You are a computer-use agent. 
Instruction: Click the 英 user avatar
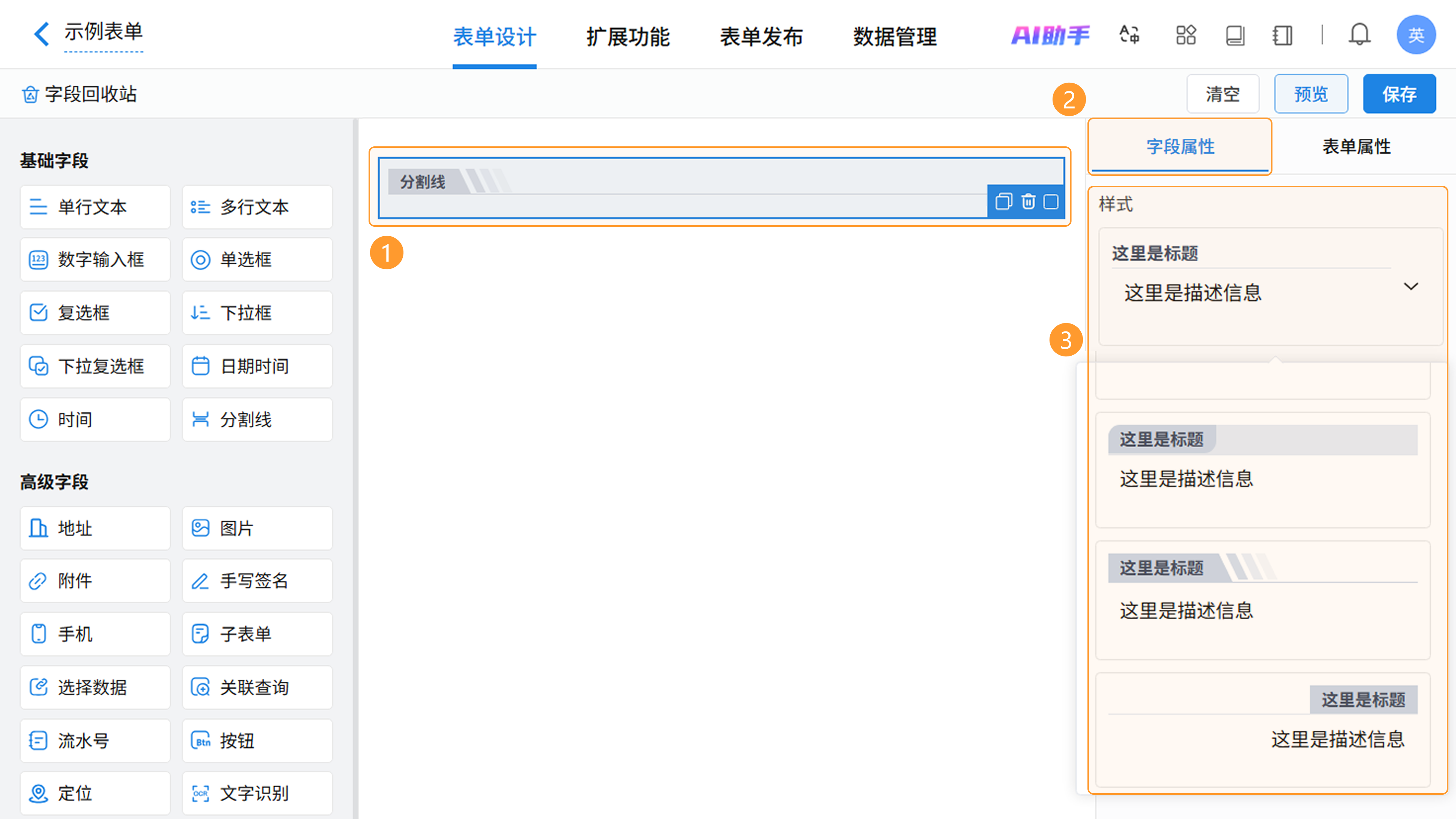coord(1415,35)
